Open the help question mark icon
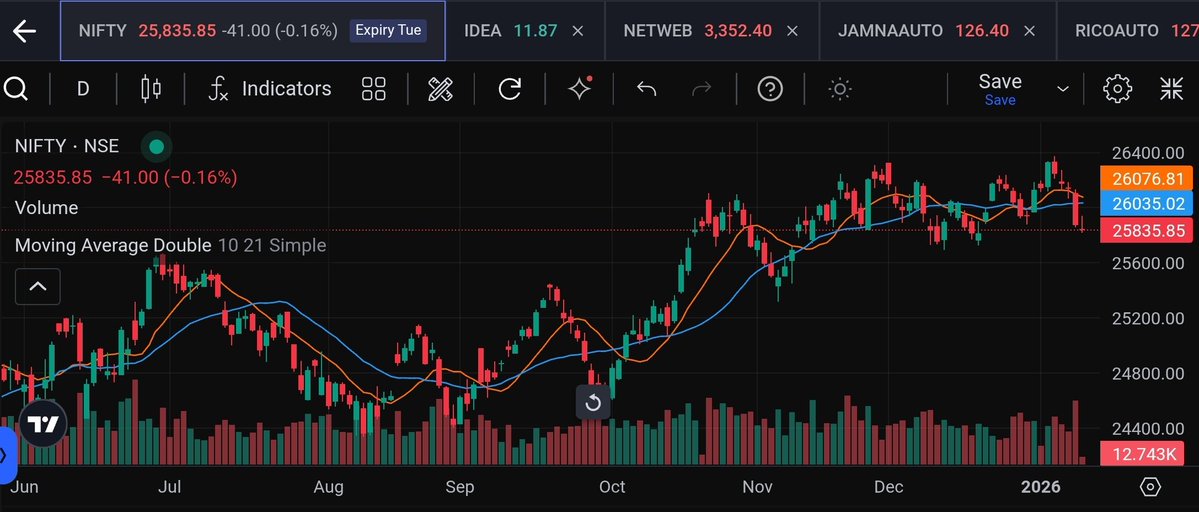Viewport: 1199px width, 512px height. (x=770, y=89)
